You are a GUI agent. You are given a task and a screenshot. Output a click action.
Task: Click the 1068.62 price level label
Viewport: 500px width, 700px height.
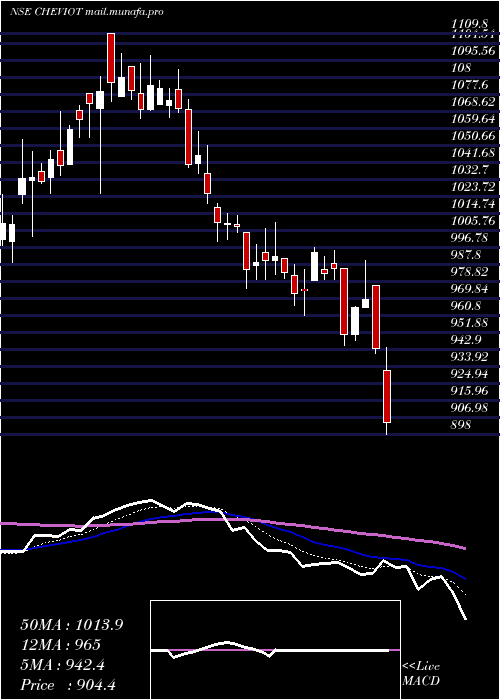pos(473,101)
